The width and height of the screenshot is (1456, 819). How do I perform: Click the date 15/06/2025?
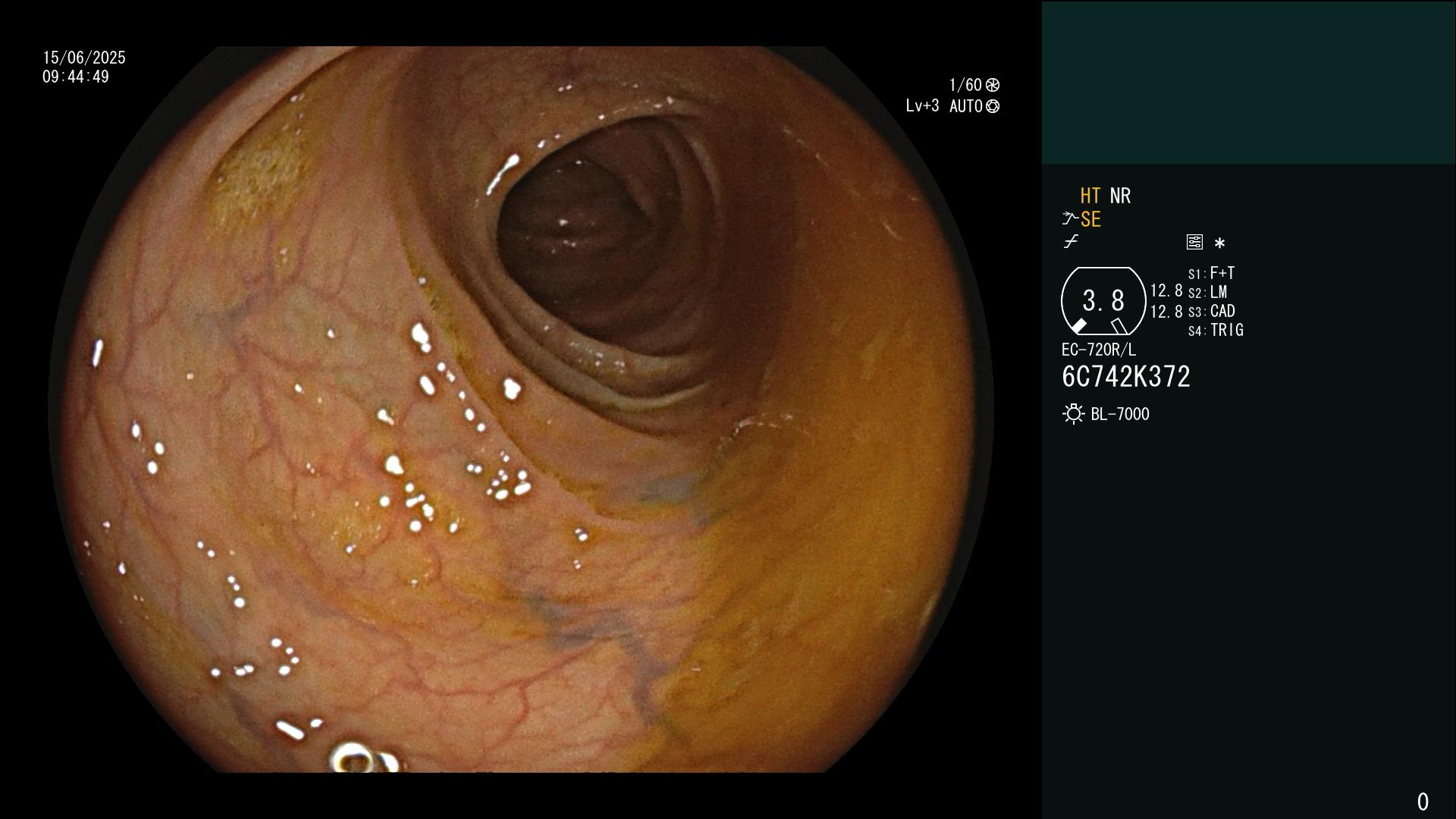point(84,58)
